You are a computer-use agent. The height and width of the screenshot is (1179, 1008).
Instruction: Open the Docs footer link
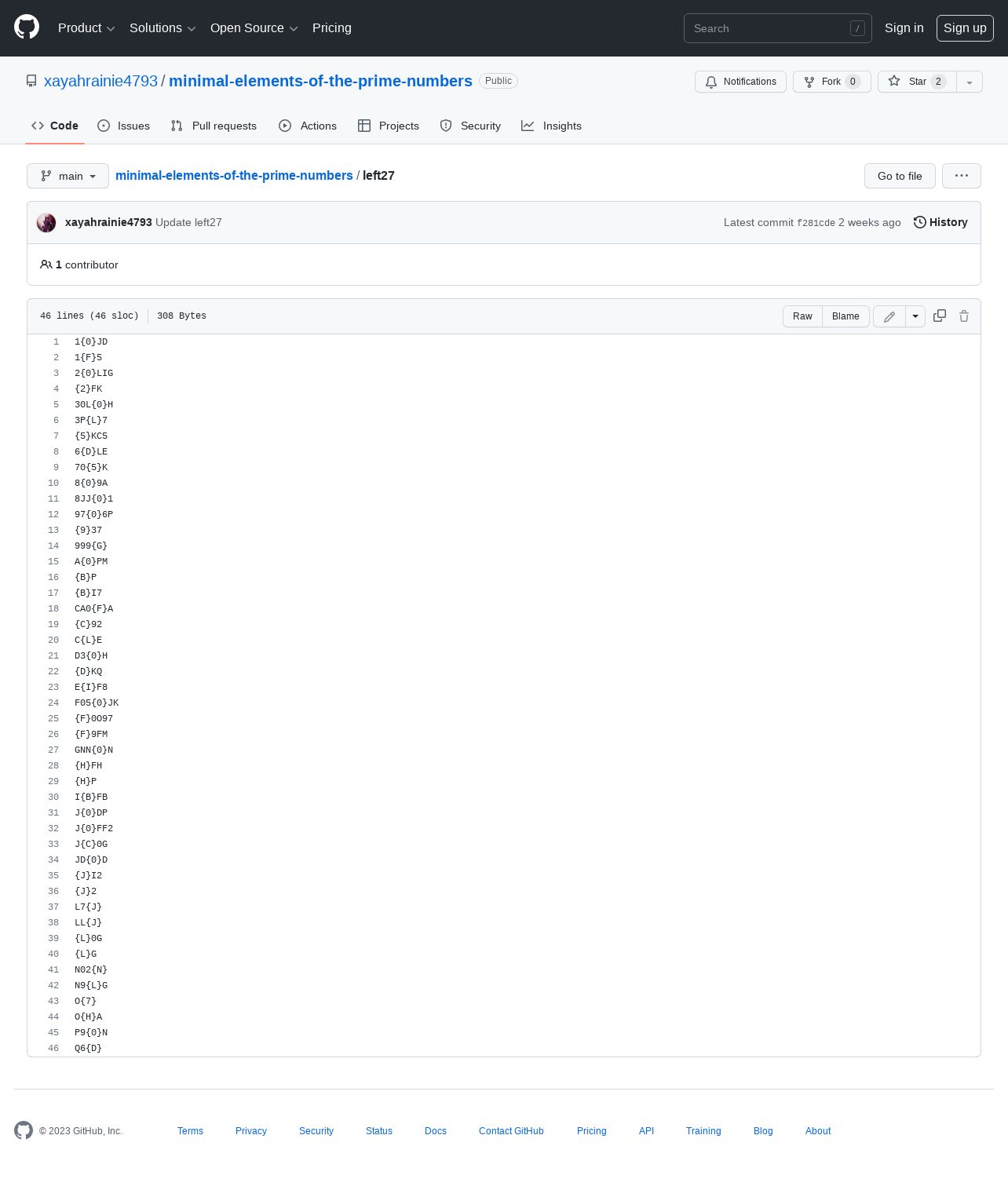[436, 1131]
